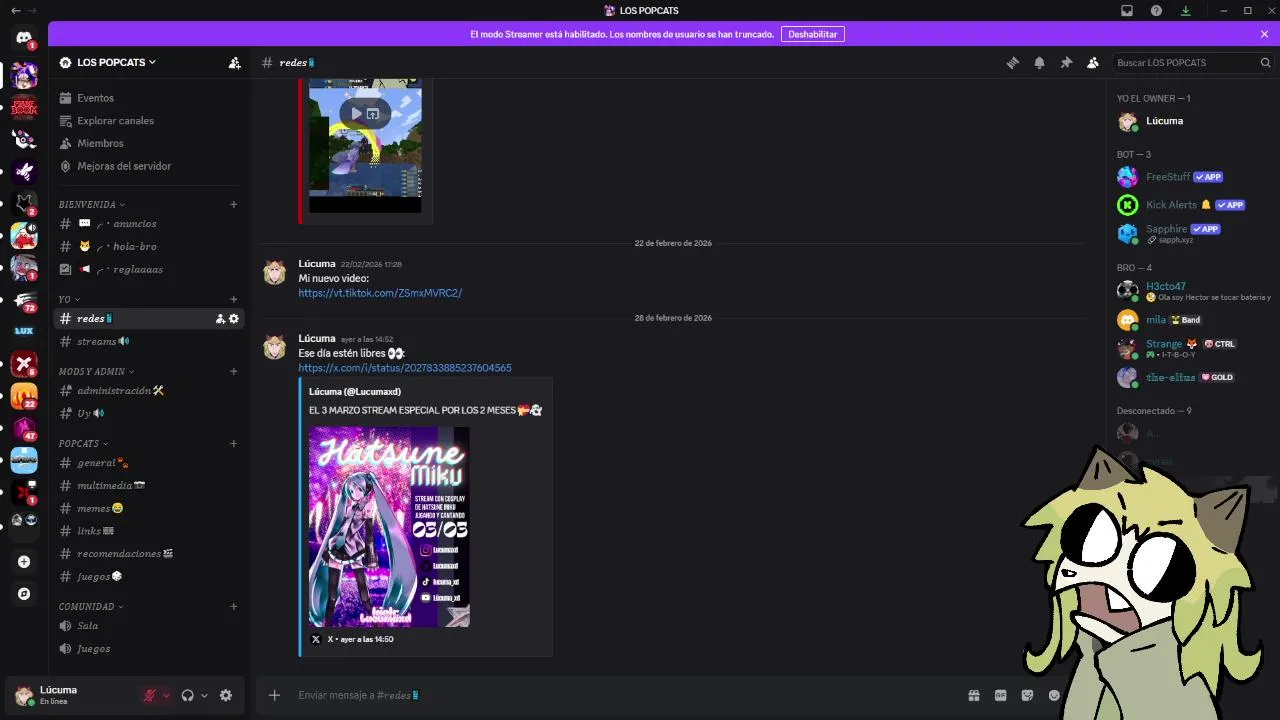Click the green download update icon
1280x720 pixels.
pyautogui.click(x=1185, y=10)
